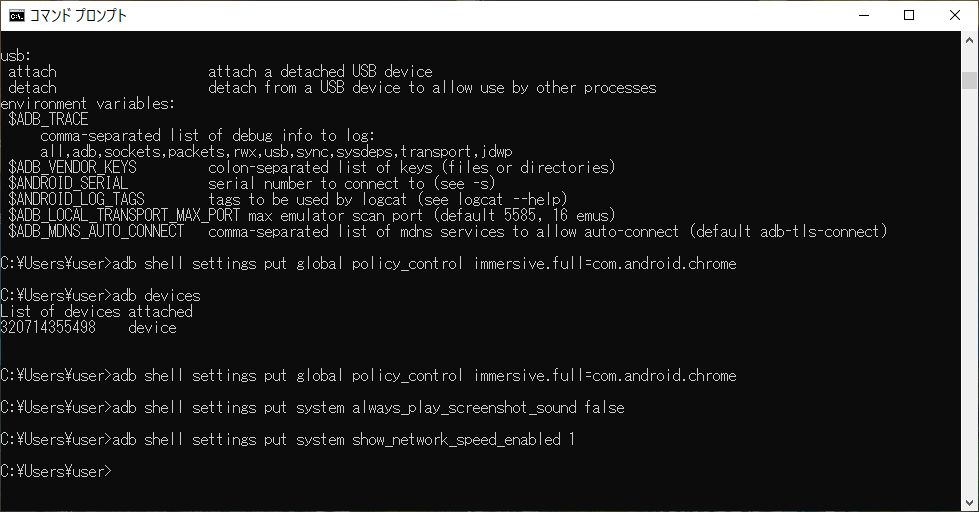Open the Command Prompt system menu icon

(17, 16)
